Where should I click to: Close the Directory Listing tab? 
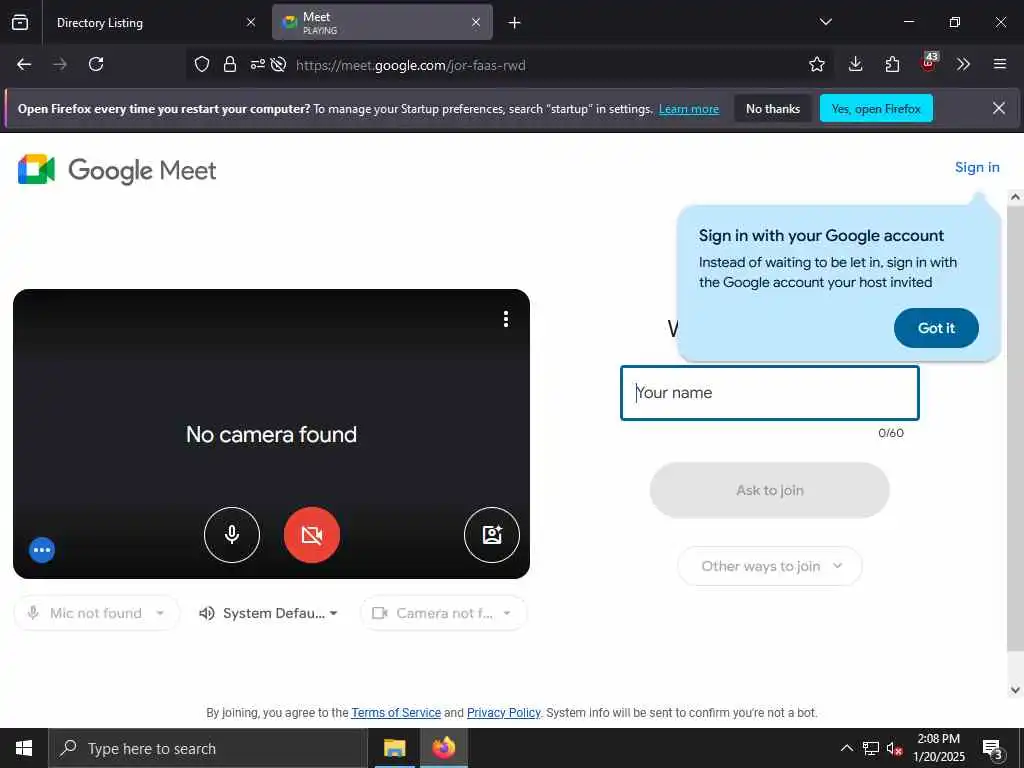(x=251, y=23)
